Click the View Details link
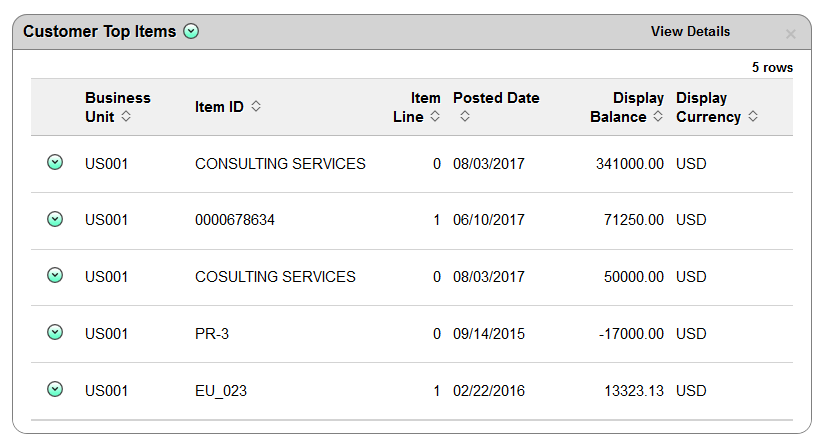Screen dimensions: 827x443 (x=690, y=32)
